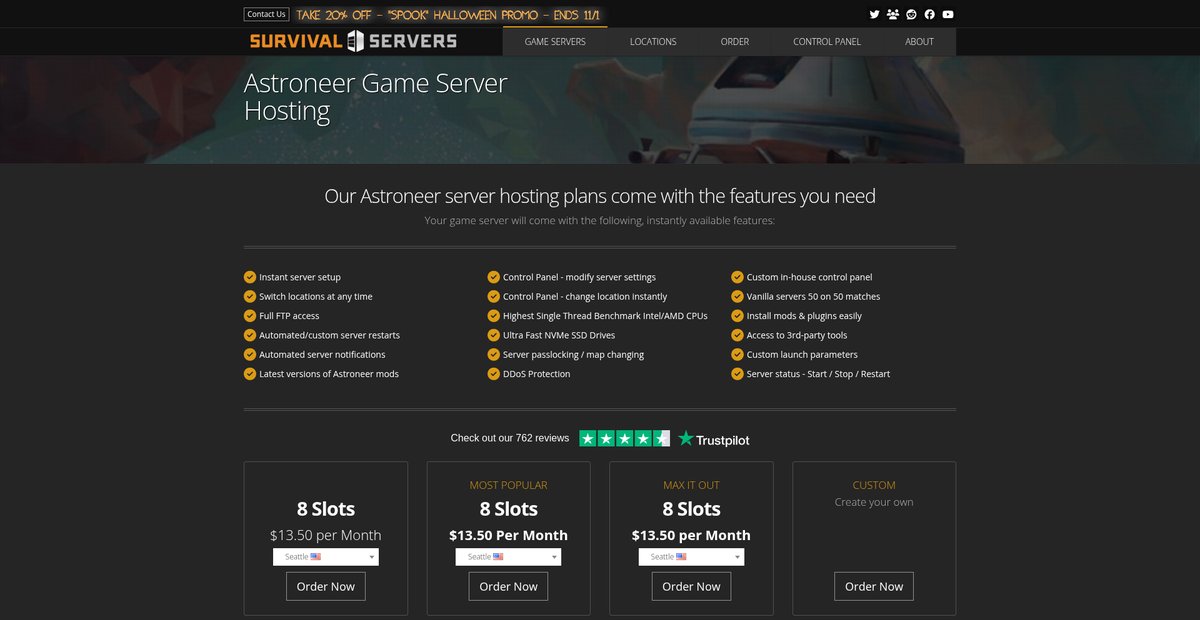The image size is (1200, 620).
Task: Click Order Now in the unlabeled 8 Slots plan
Action: click(x=326, y=586)
